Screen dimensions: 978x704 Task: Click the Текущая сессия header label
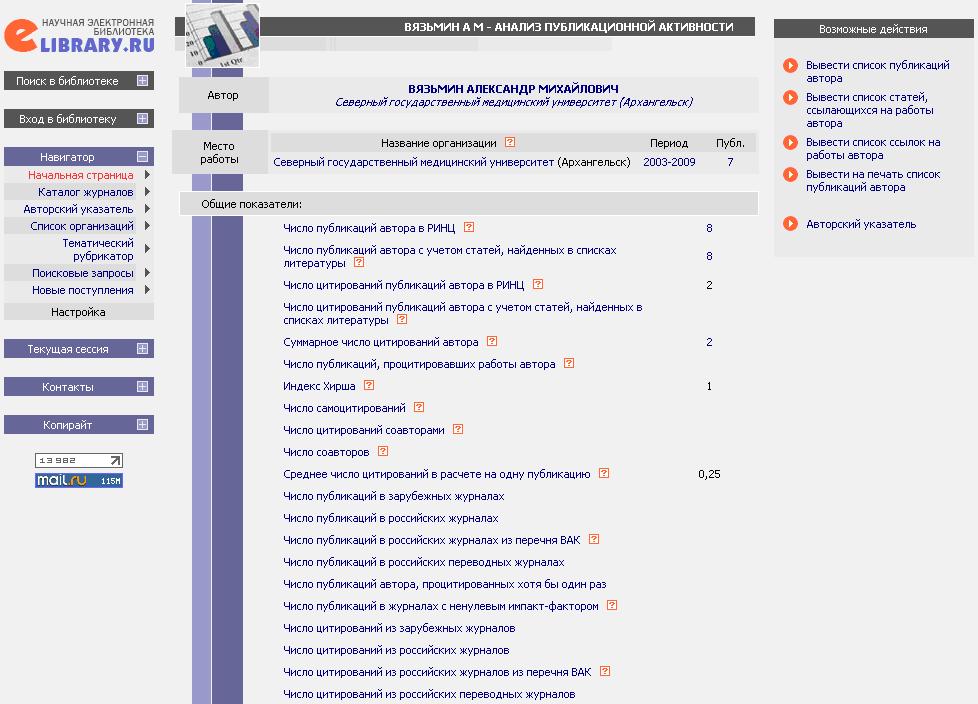67,349
